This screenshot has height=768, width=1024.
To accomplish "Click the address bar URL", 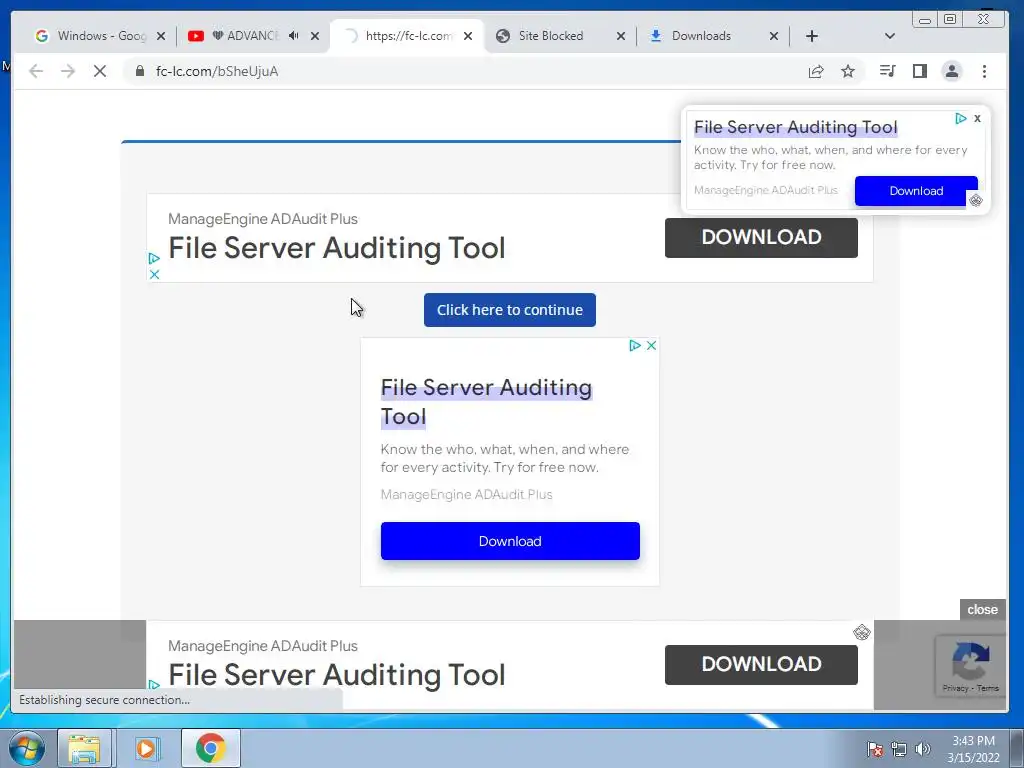I will point(217,71).
